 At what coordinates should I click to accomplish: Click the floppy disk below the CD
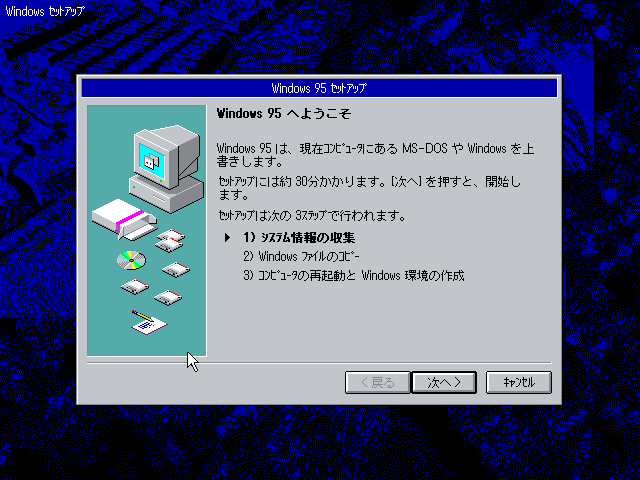(135, 287)
